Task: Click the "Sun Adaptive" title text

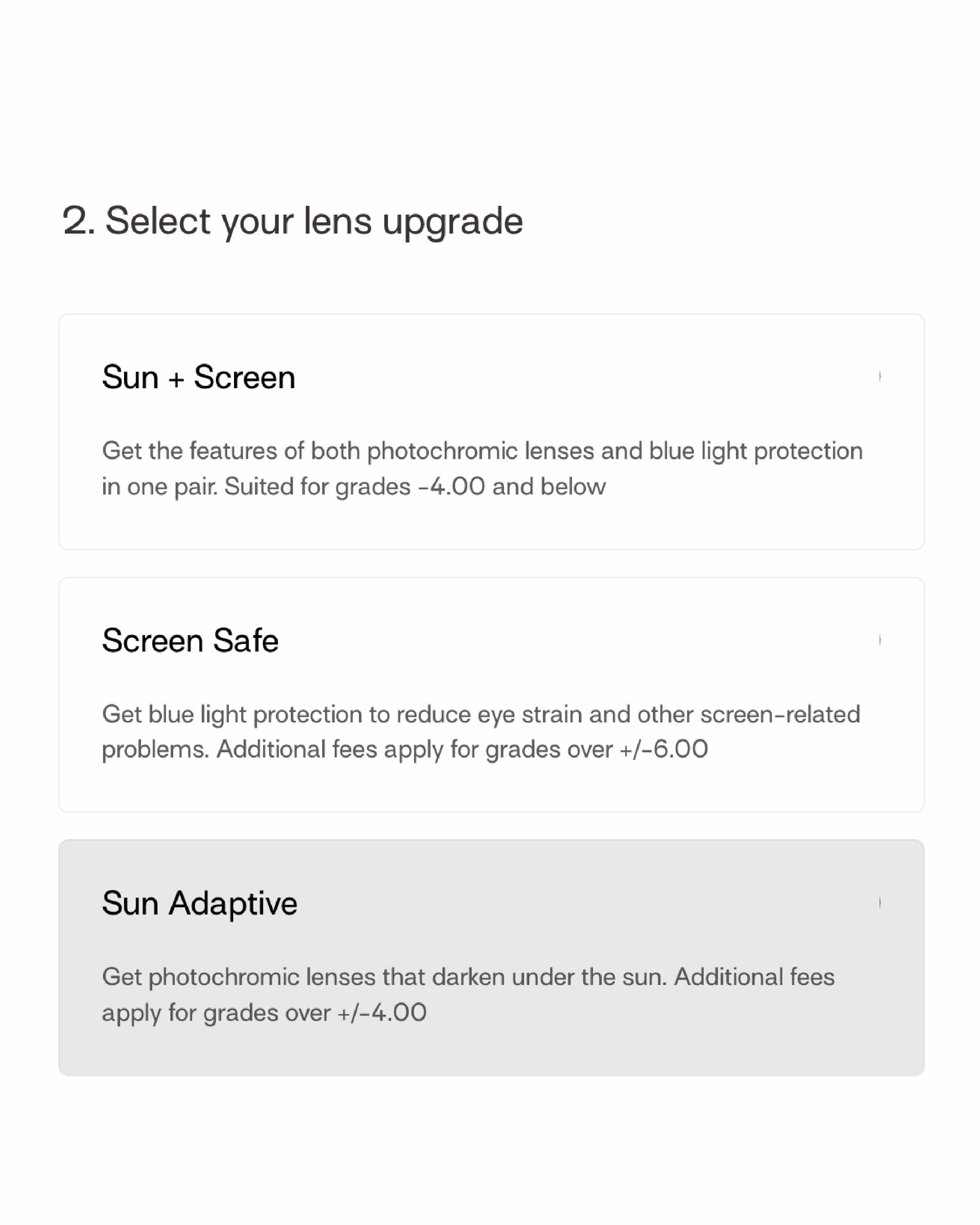Action: pos(199,903)
